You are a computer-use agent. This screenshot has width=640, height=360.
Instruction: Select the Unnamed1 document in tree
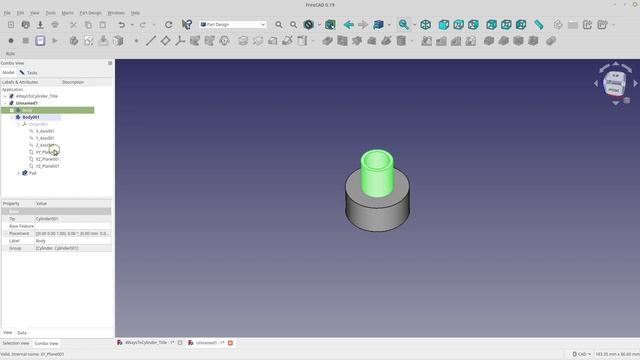click(x=27, y=103)
